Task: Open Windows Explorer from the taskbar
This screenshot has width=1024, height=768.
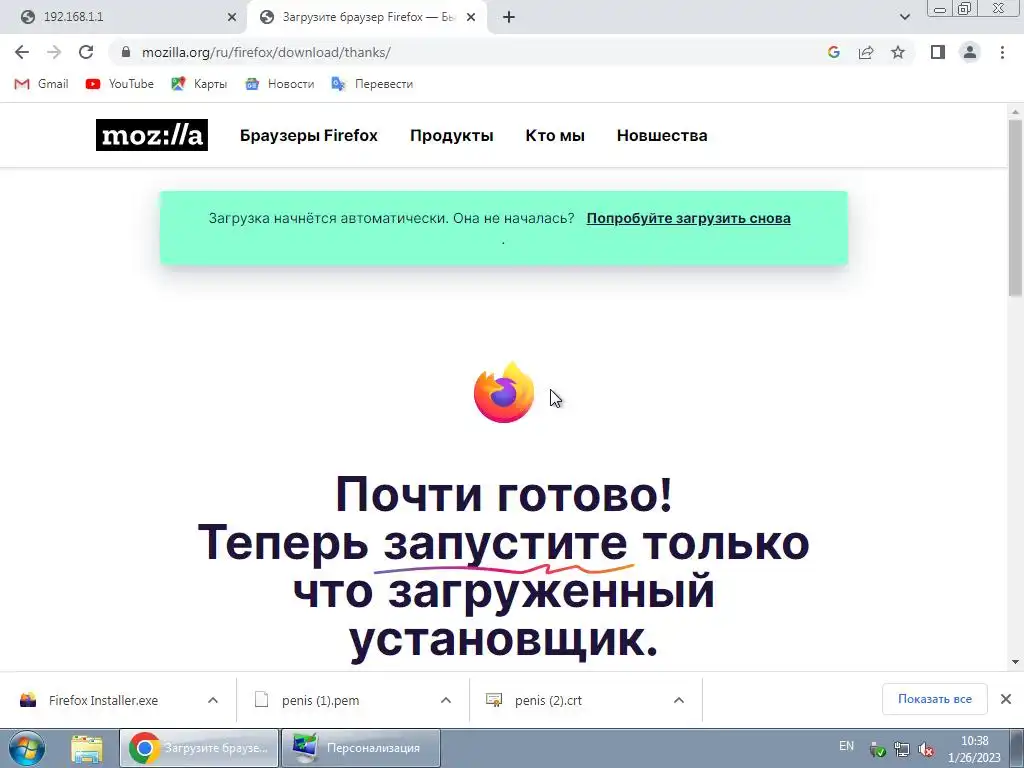Action: pyautogui.click(x=87, y=748)
